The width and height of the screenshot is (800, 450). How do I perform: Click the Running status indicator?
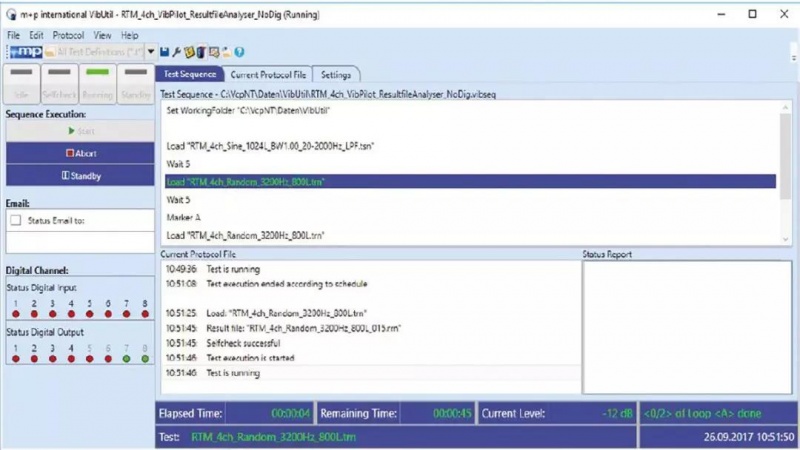click(x=97, y=84)
